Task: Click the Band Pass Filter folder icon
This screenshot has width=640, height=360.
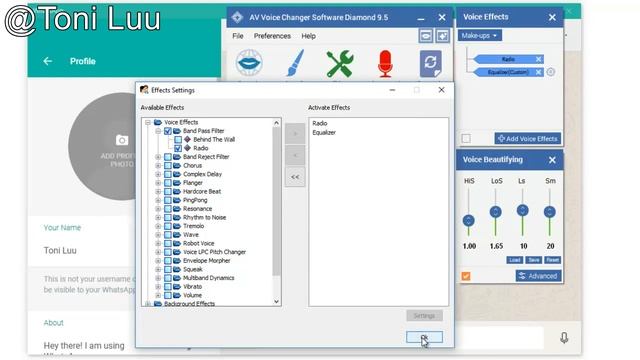Action: point(177,131)
